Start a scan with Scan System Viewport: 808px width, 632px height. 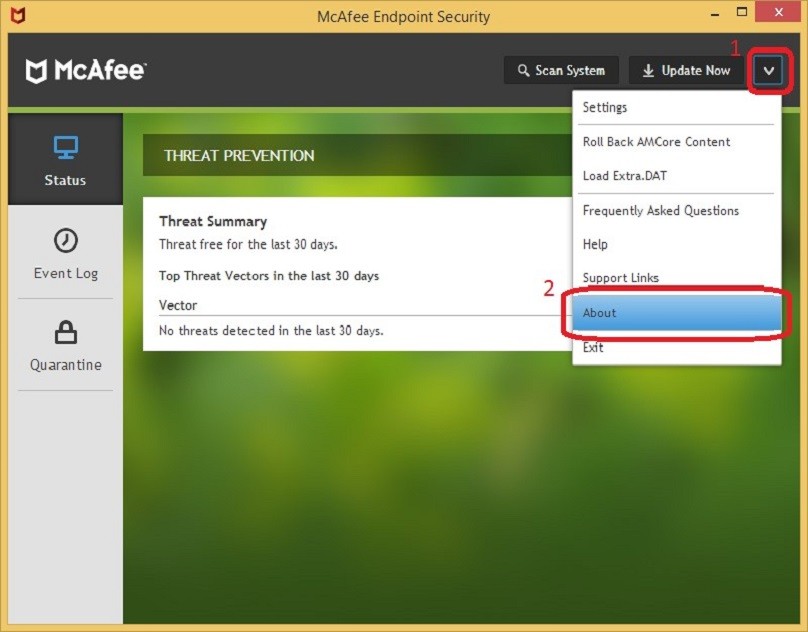click(x=561, y=70)
